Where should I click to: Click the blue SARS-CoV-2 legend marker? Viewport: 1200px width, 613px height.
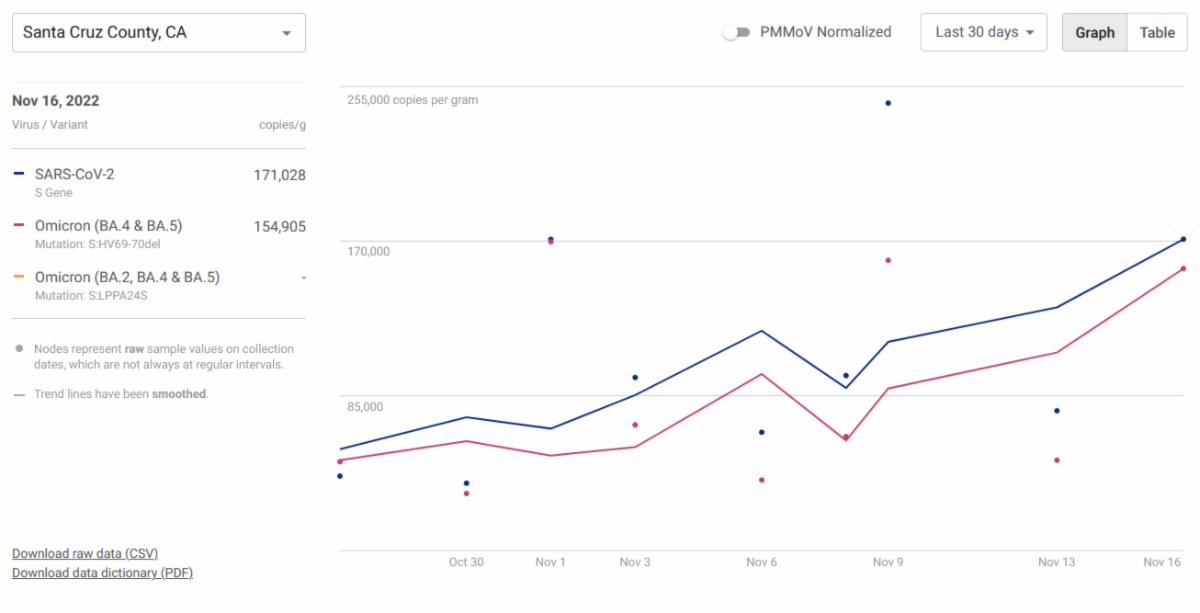click(x=19, y=175)
